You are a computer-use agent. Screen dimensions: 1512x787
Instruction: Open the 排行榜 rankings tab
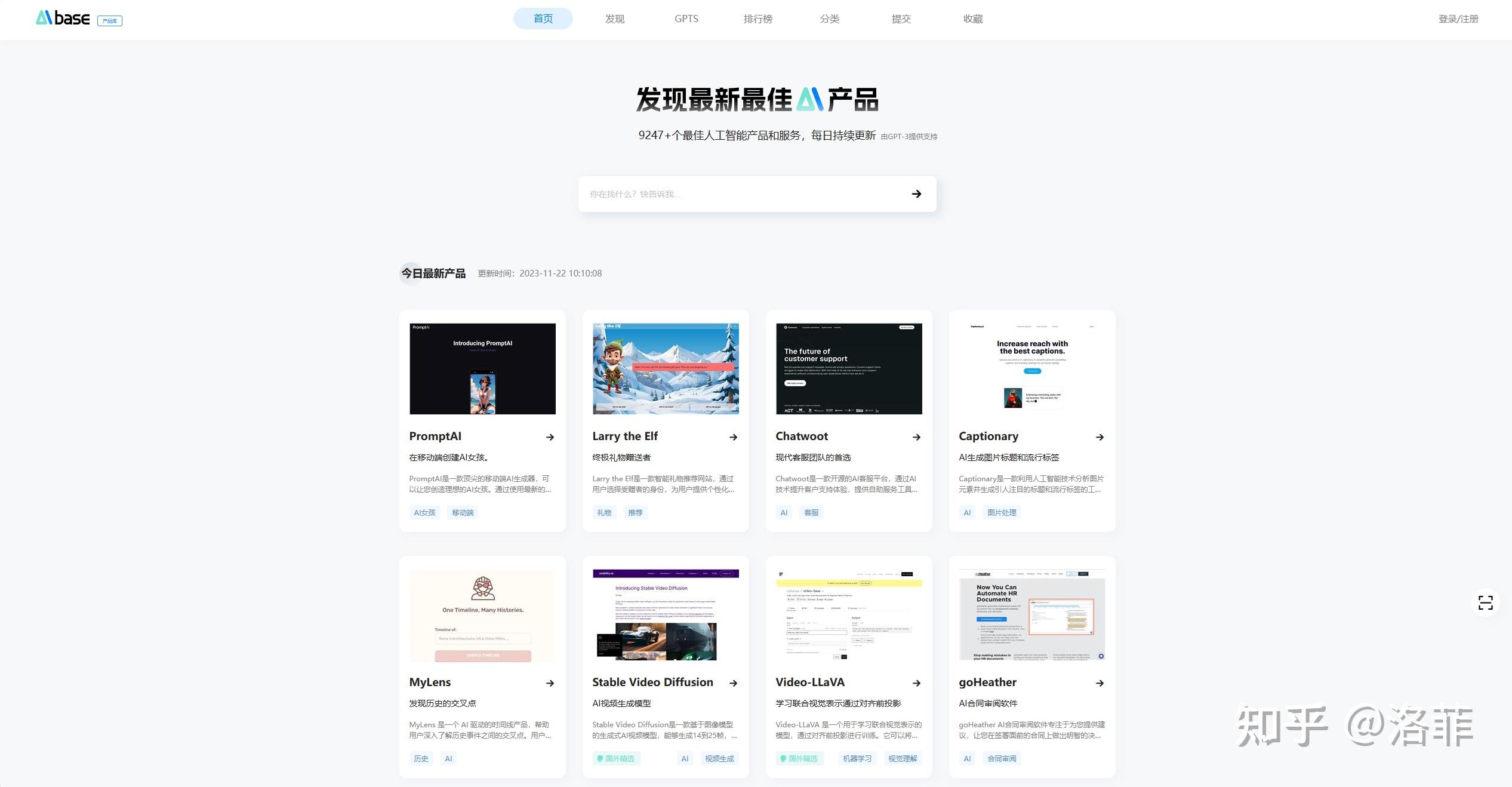point(757,19)
